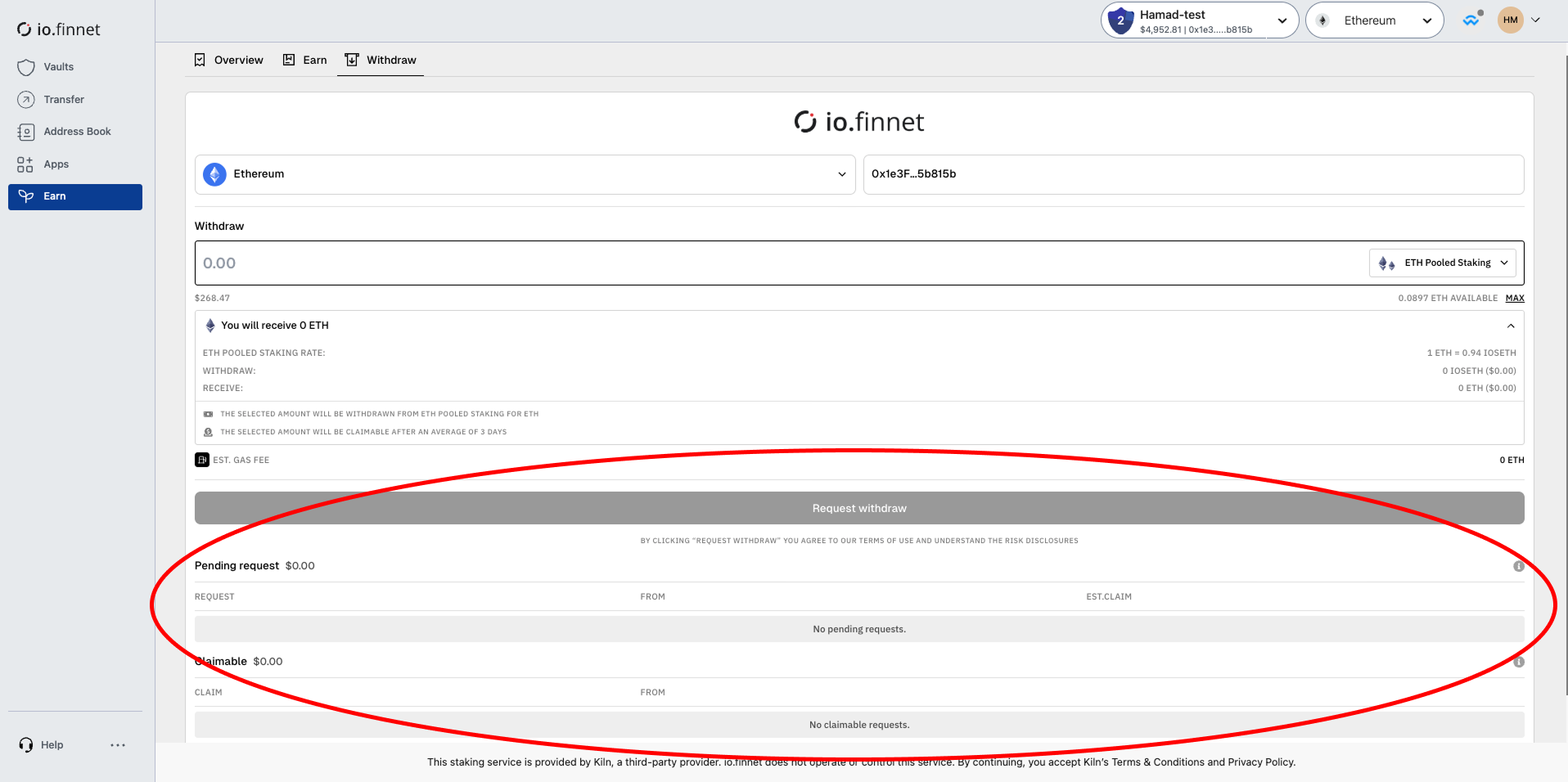
Task: Click the Request withdraw button
Action: tap(859, 508)
